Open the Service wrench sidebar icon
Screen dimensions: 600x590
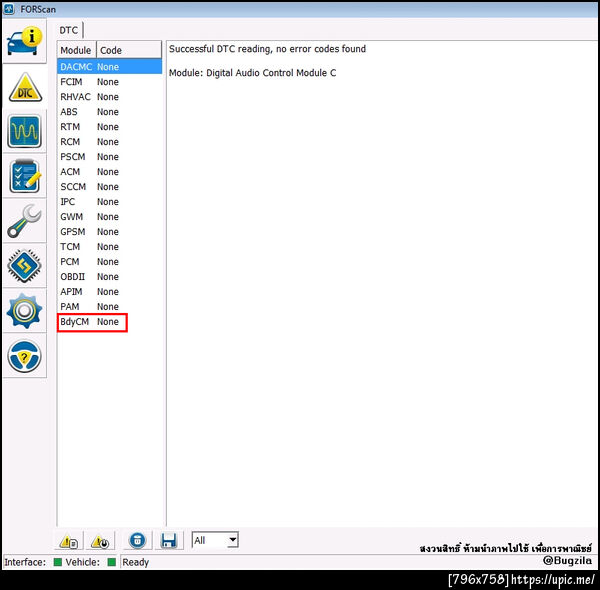24,221
